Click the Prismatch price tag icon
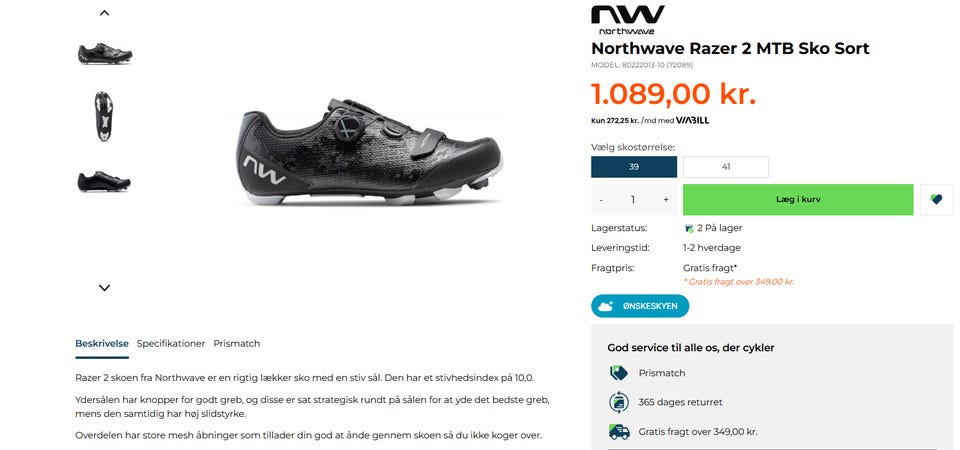Screen dimensions: 960x450 [x=619, y=373]
